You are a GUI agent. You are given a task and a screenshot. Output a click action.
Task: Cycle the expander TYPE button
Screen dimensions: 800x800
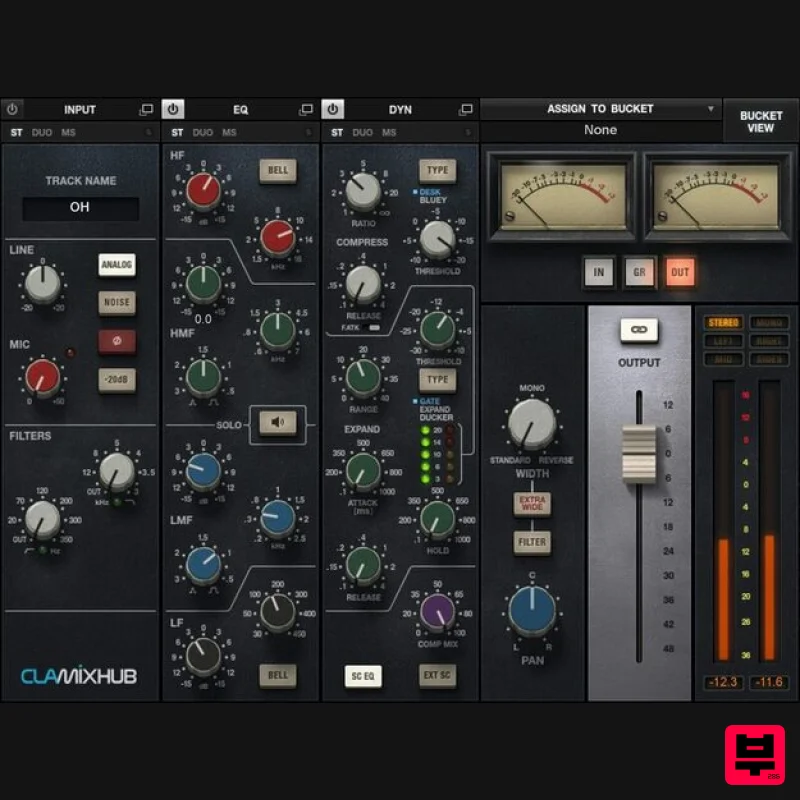(x=437, y=380)
